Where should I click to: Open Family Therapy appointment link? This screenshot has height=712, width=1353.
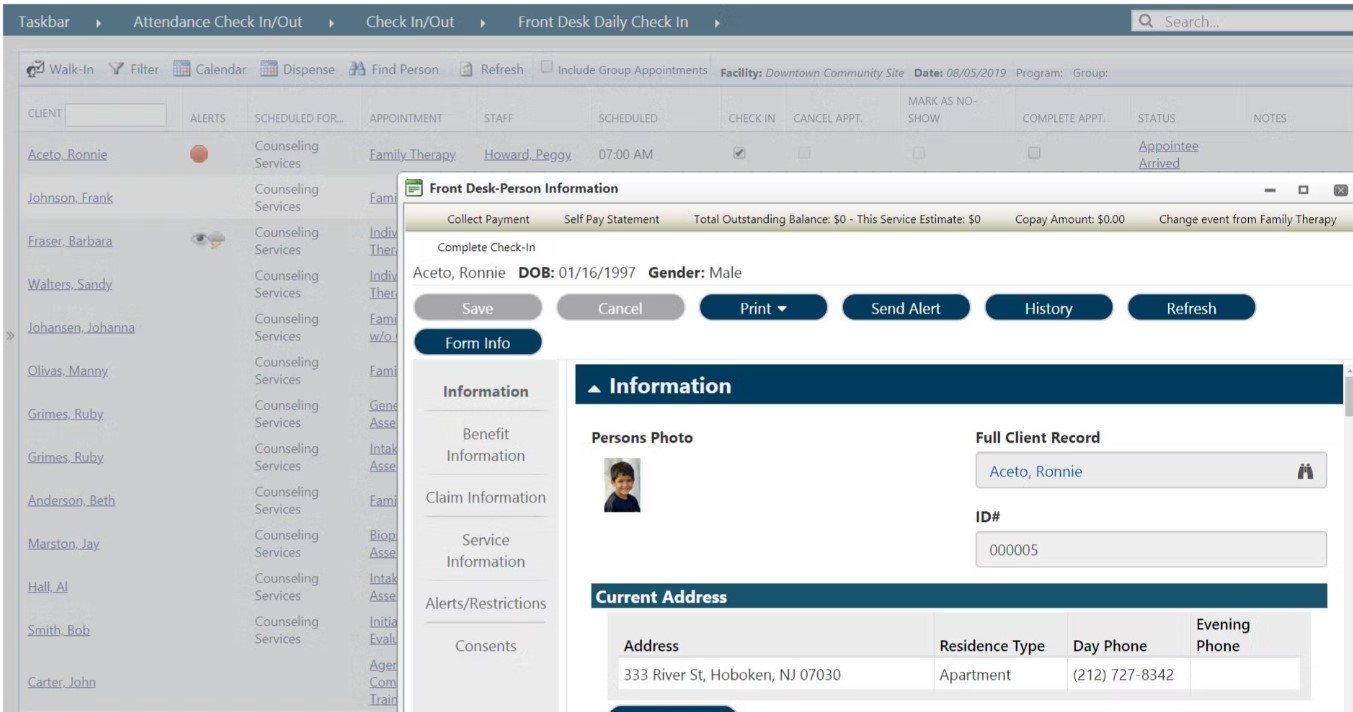pyautogui.click(x=412, y=154)
